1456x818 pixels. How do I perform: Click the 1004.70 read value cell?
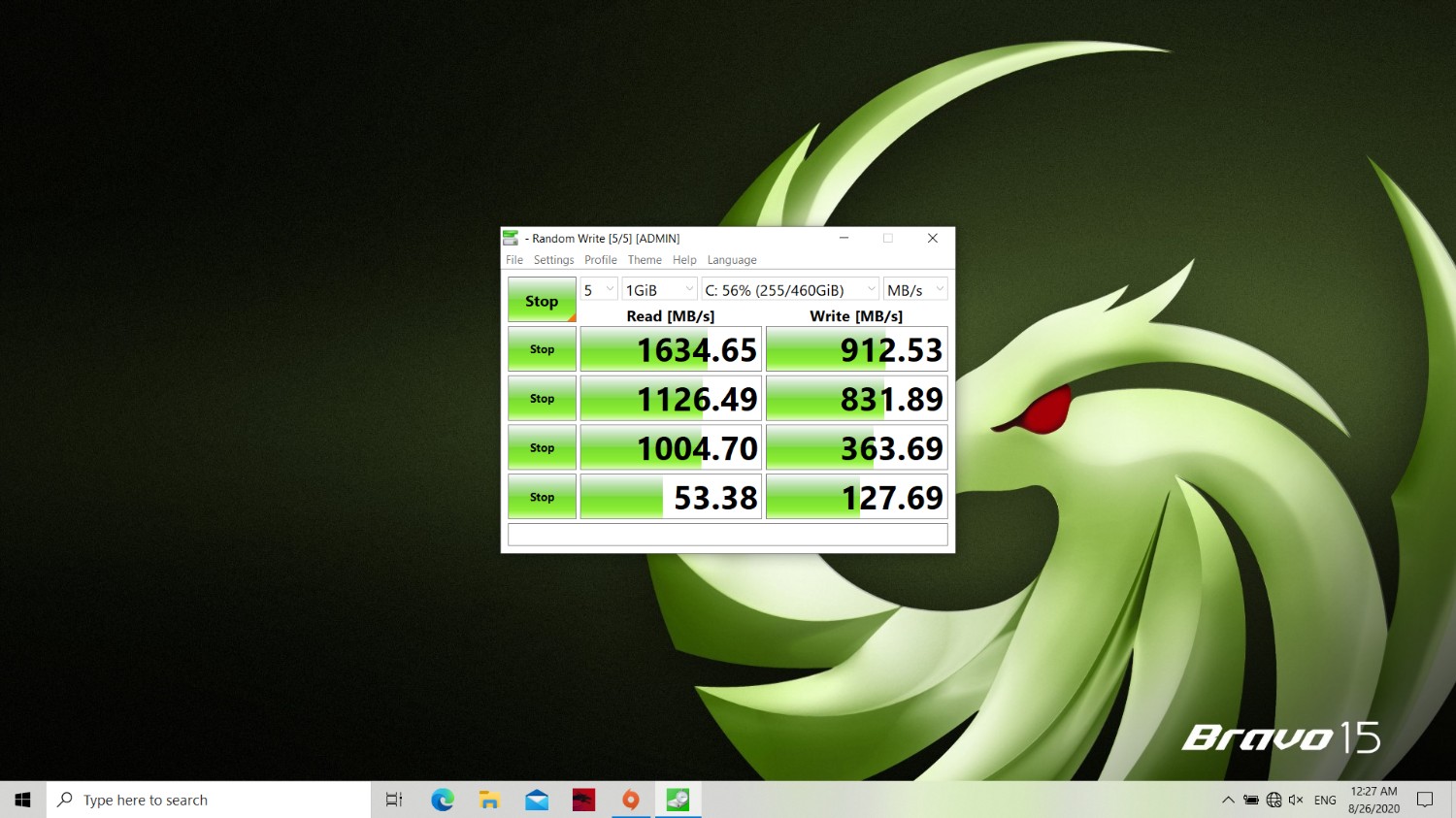(x=671, y=448)
